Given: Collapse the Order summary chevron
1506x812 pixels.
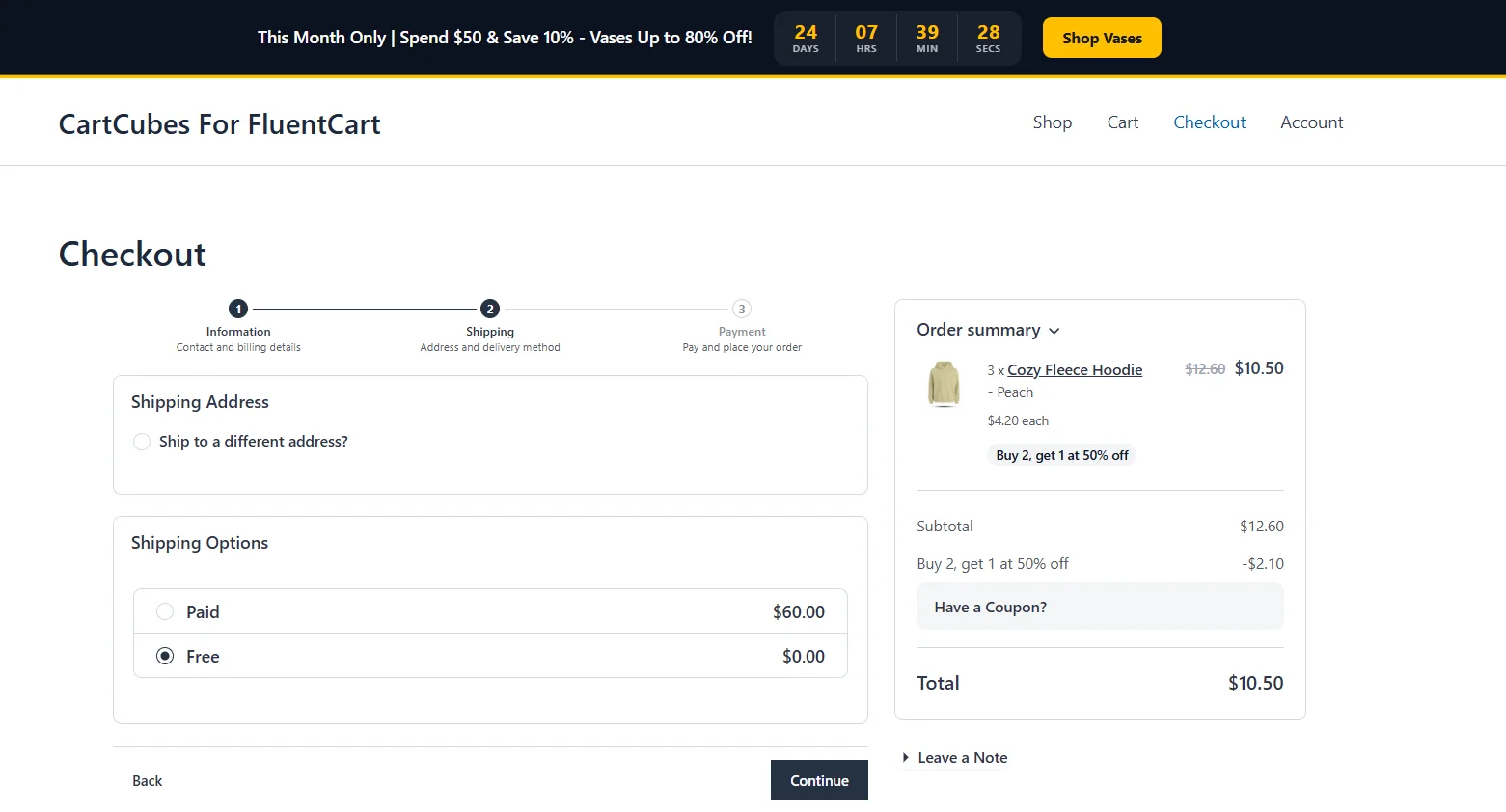Looking at the screenshot, I should pyautogui.click(x=1054, y=331).
